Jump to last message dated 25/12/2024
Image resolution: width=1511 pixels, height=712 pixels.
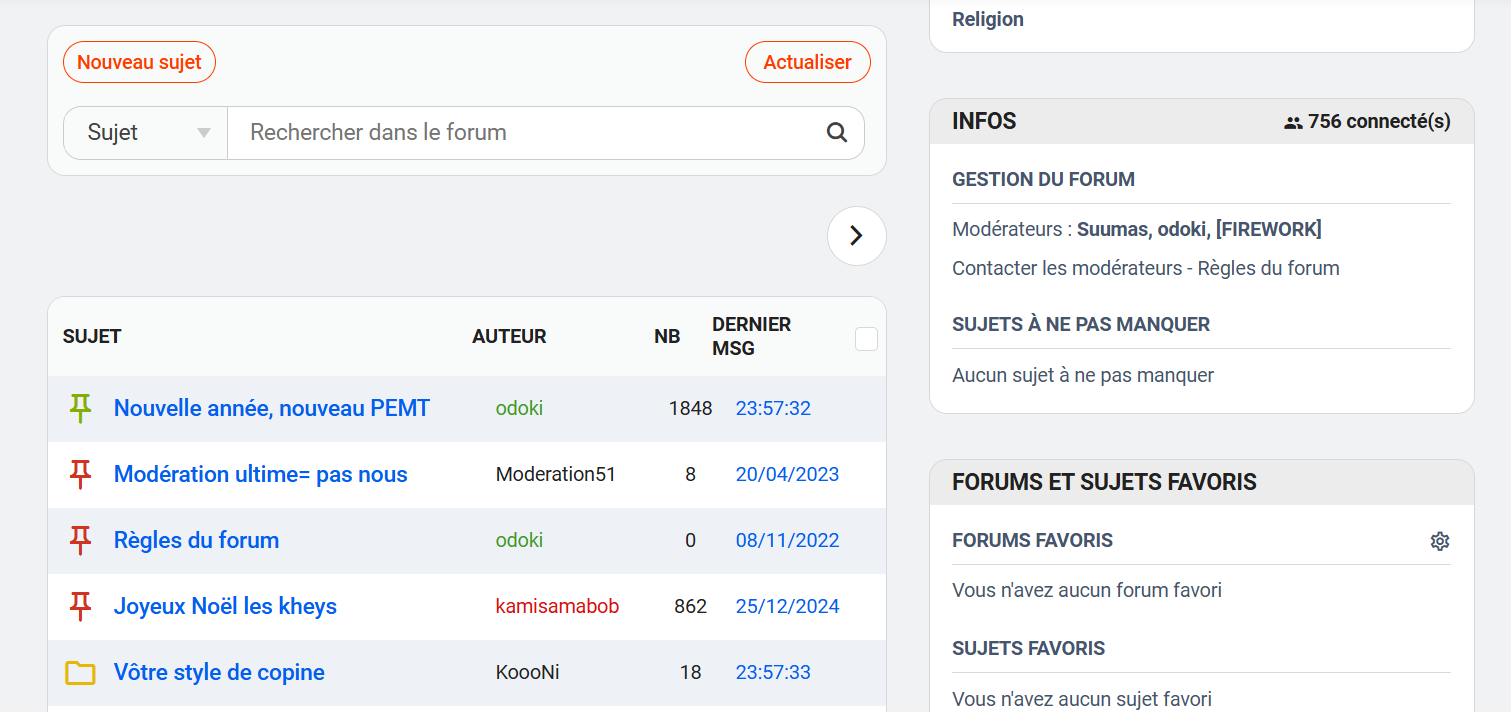click(x=787, y=606)
